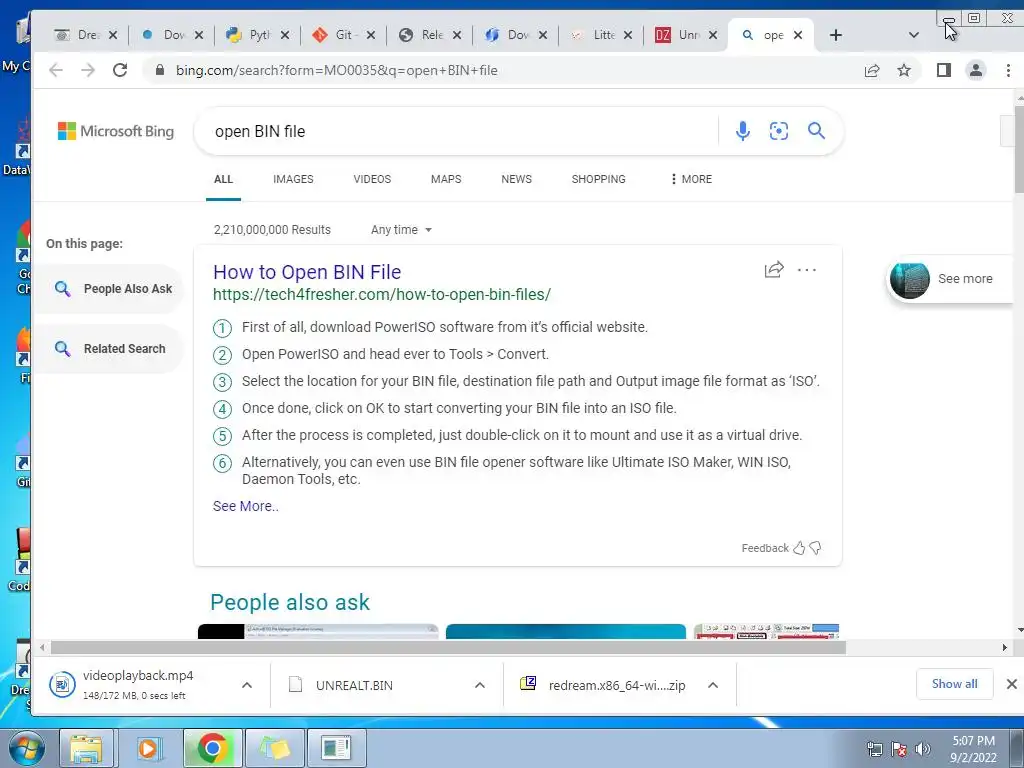Open Chrome's three-dot menu
Screen dimensions: 1024x768
click(1008, 70)
